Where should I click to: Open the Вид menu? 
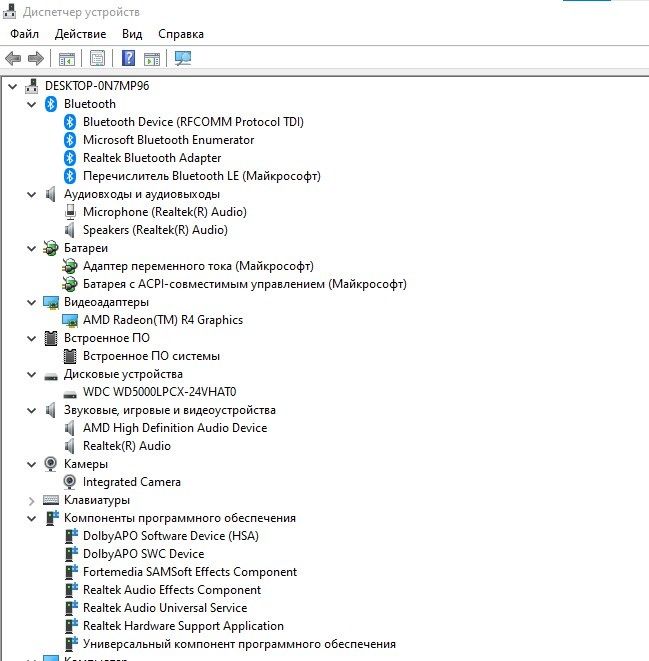coord(132,34)
